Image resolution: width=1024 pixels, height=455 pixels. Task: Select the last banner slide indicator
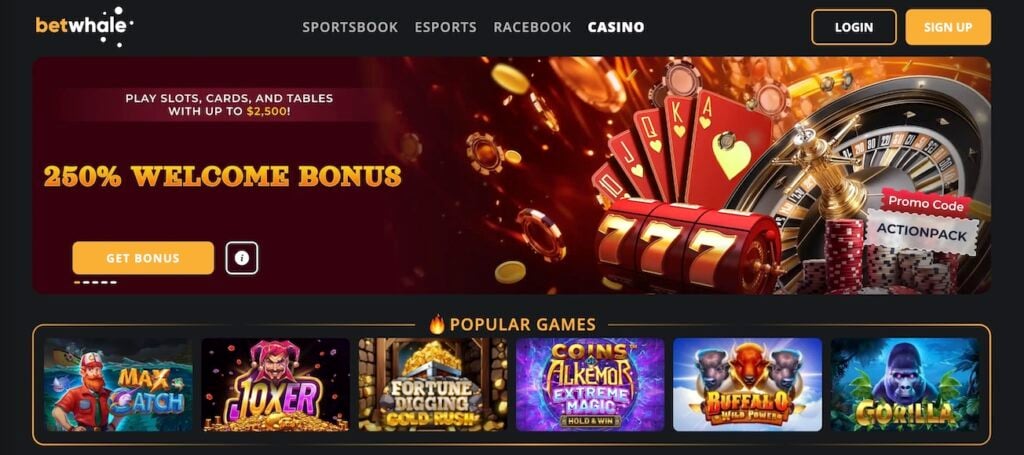point(113,283)
